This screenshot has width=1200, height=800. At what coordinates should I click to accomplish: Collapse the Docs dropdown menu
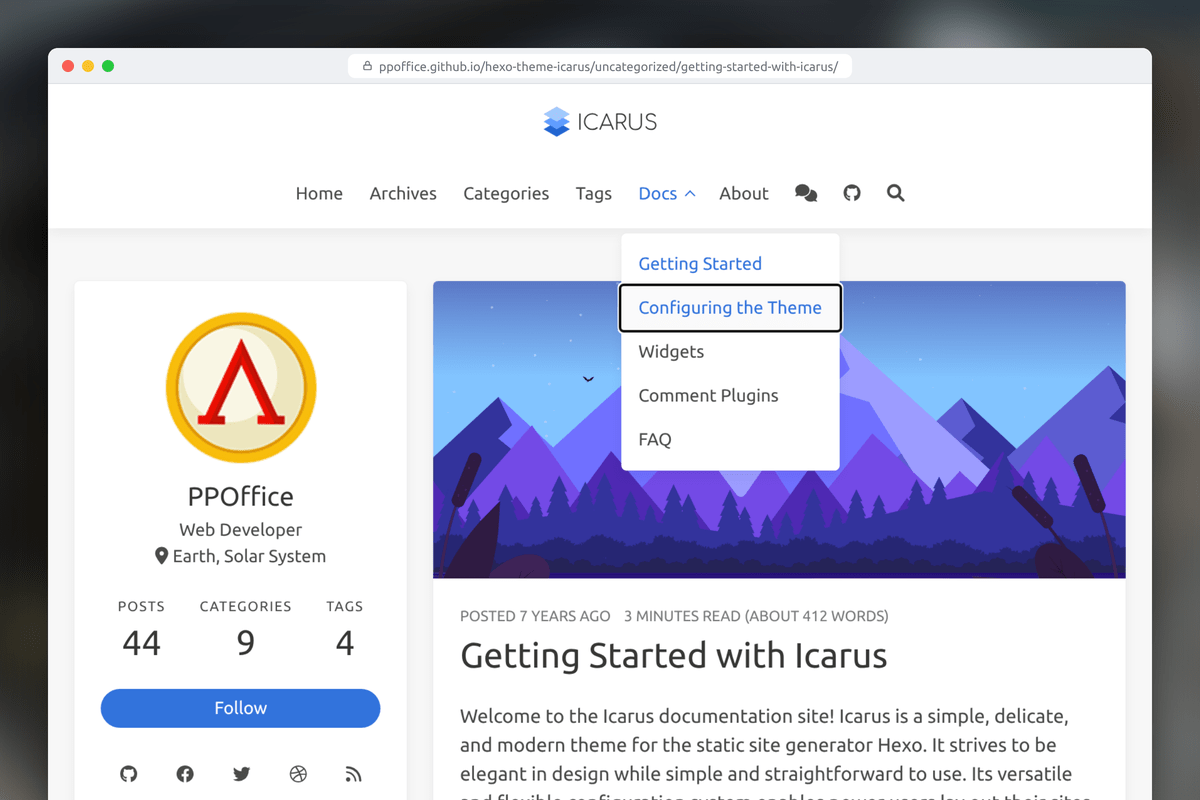click(x=666, y=193)
